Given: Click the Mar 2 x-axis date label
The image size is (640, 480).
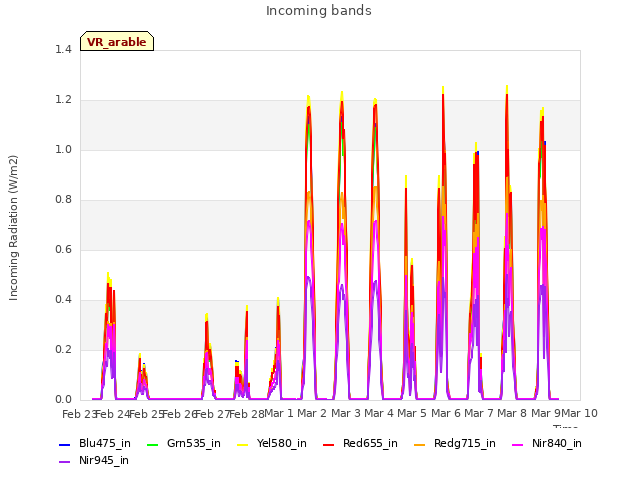Looking at the screenshot, I should 312,413.
